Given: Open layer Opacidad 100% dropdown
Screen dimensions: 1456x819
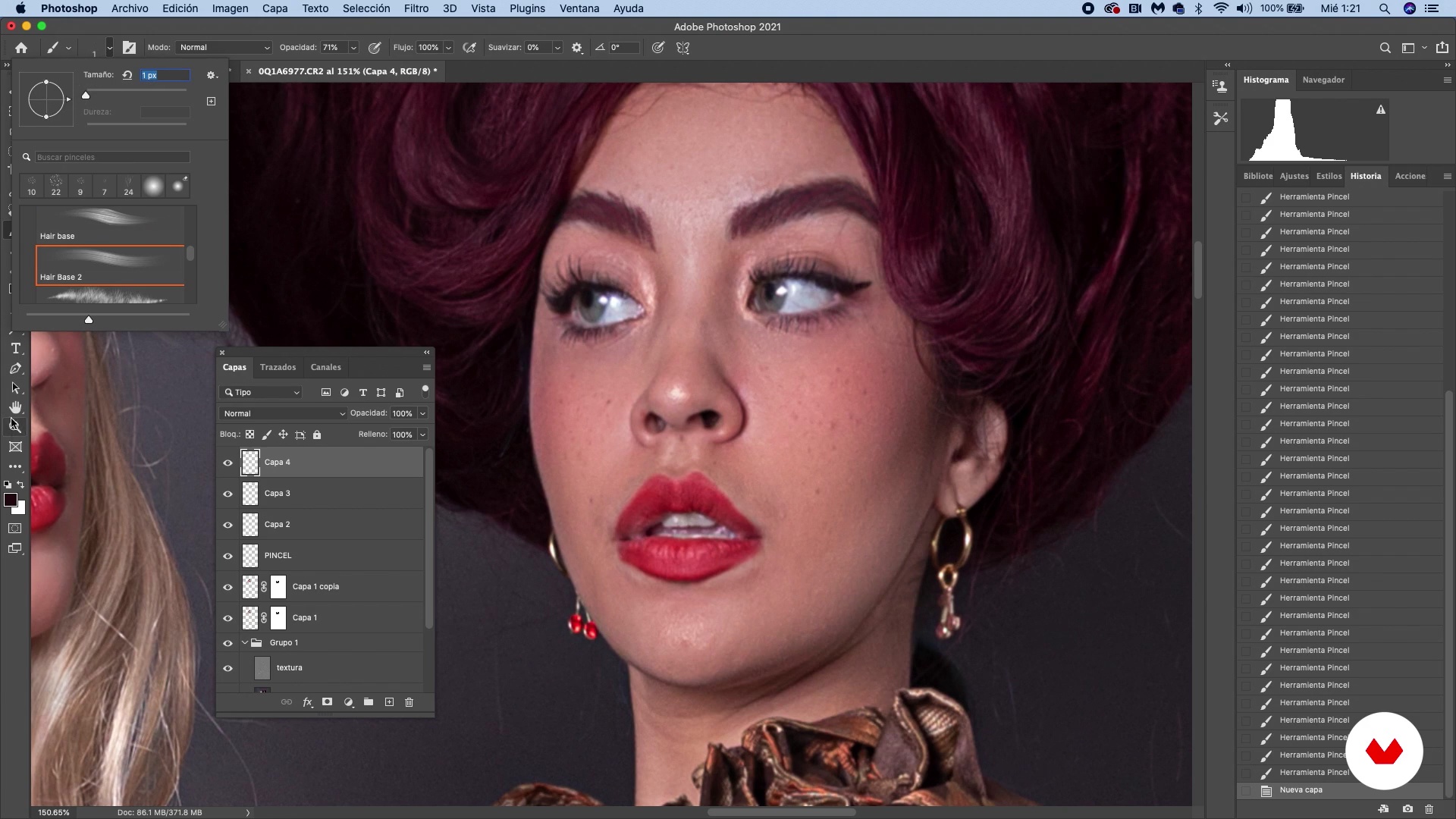Looking at the screenshot, I should (x=423, y=414).
